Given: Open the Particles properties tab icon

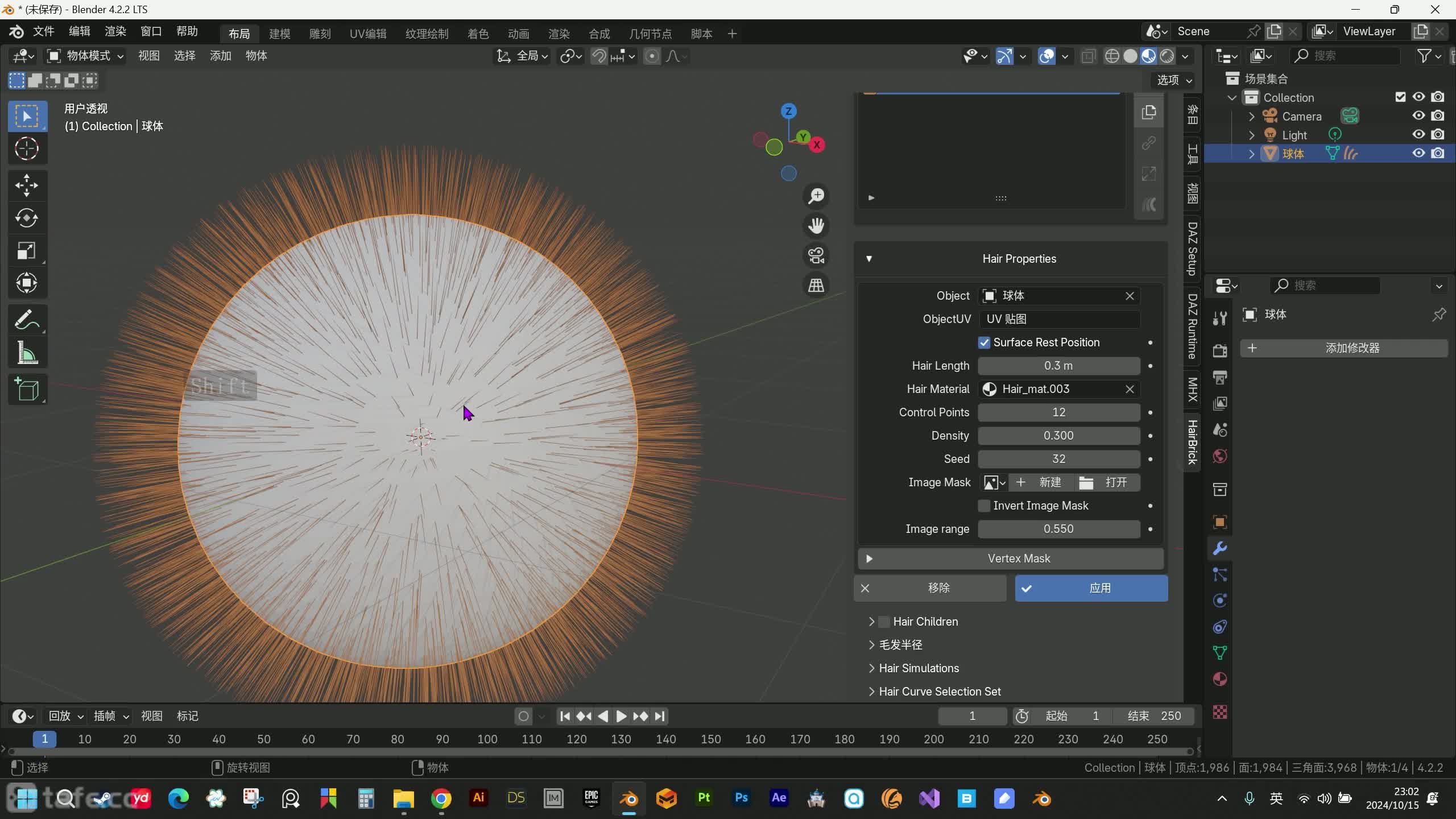Looking at the screenshot, I should click(1219, 574).
